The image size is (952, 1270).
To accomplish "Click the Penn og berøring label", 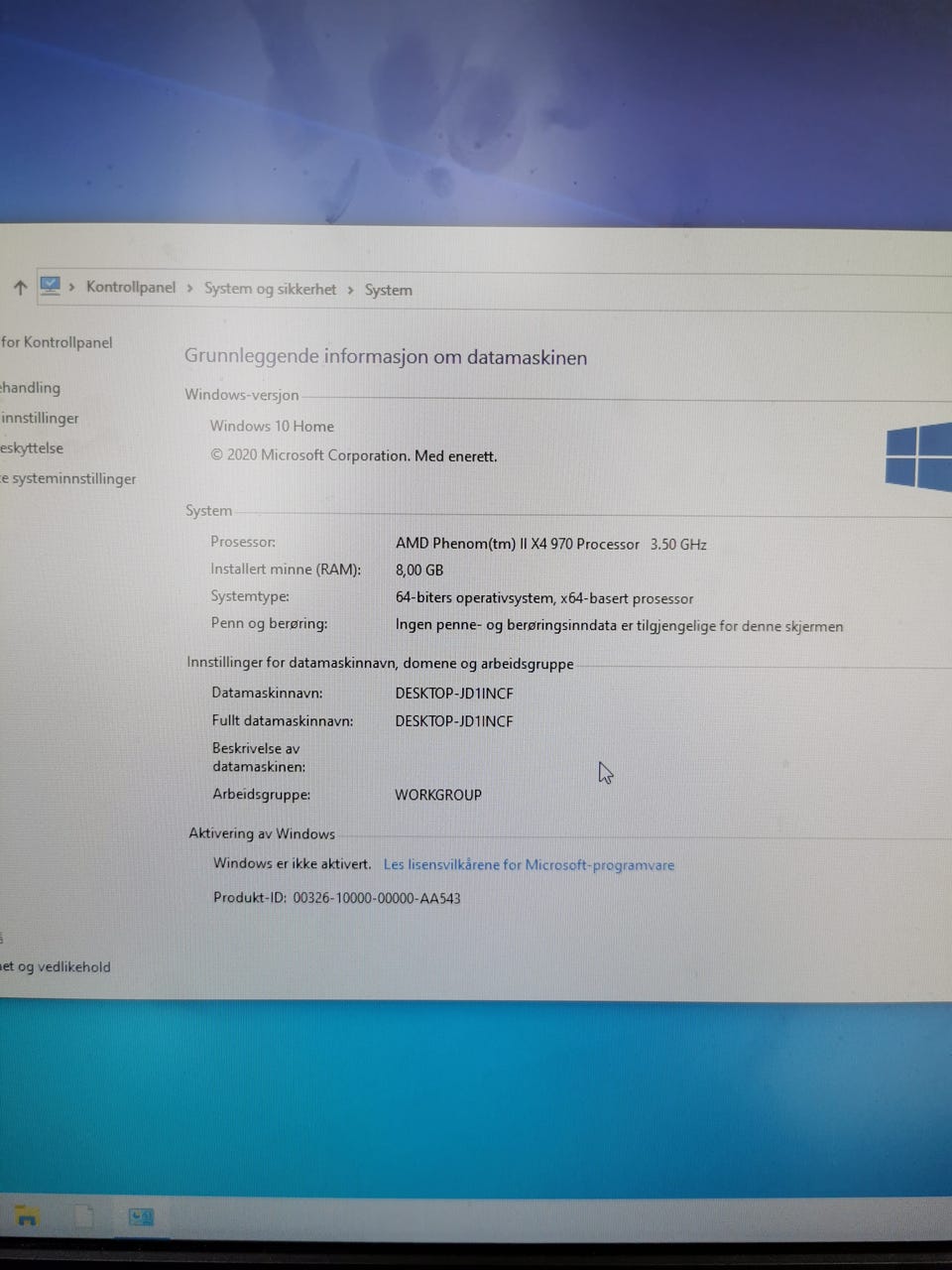I will coord(269,624).
